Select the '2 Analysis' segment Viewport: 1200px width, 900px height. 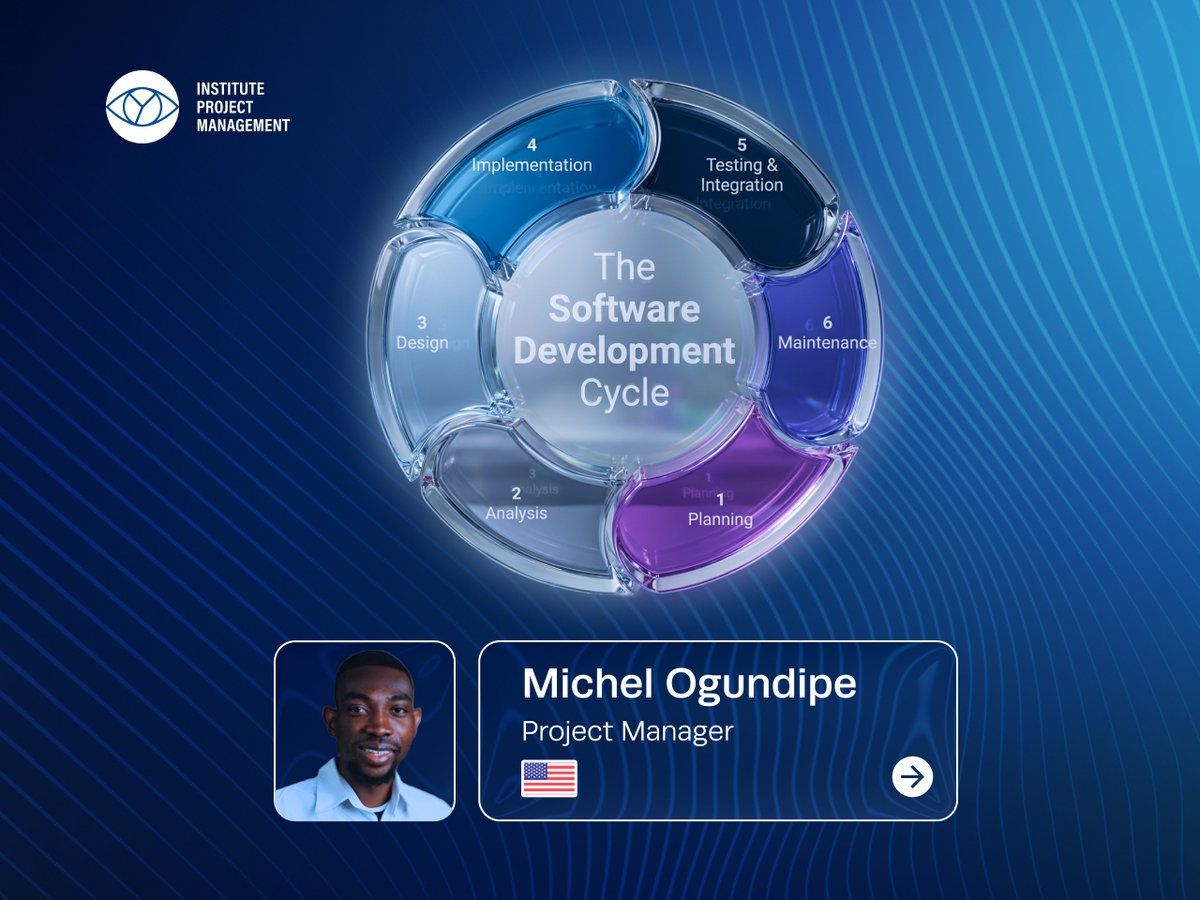pyautogui.click(x=520, y=500)
